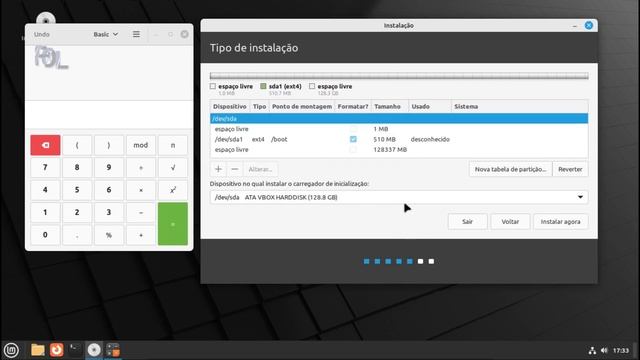Click the 4 key in Calculator
Screen dimensions: 640x360
[x=45, y=190]
